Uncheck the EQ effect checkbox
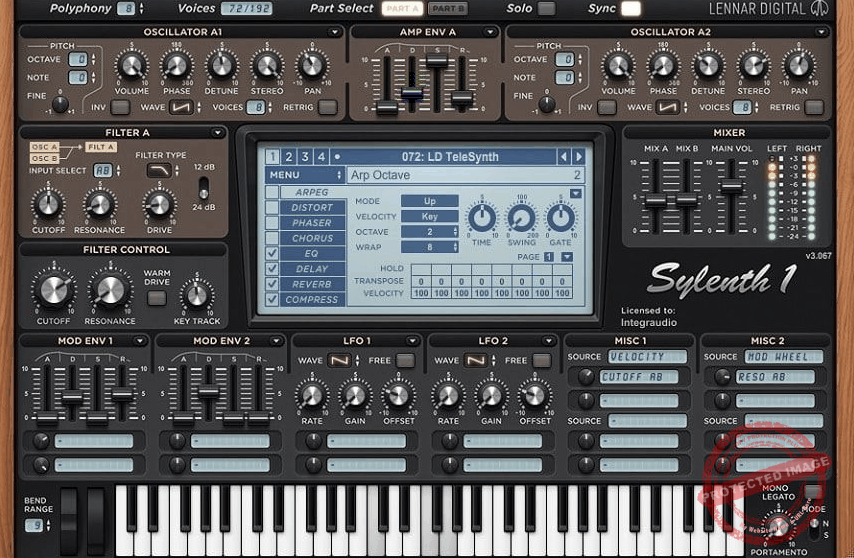The height and width of the screenshot is (558, 854). [272, 253]
